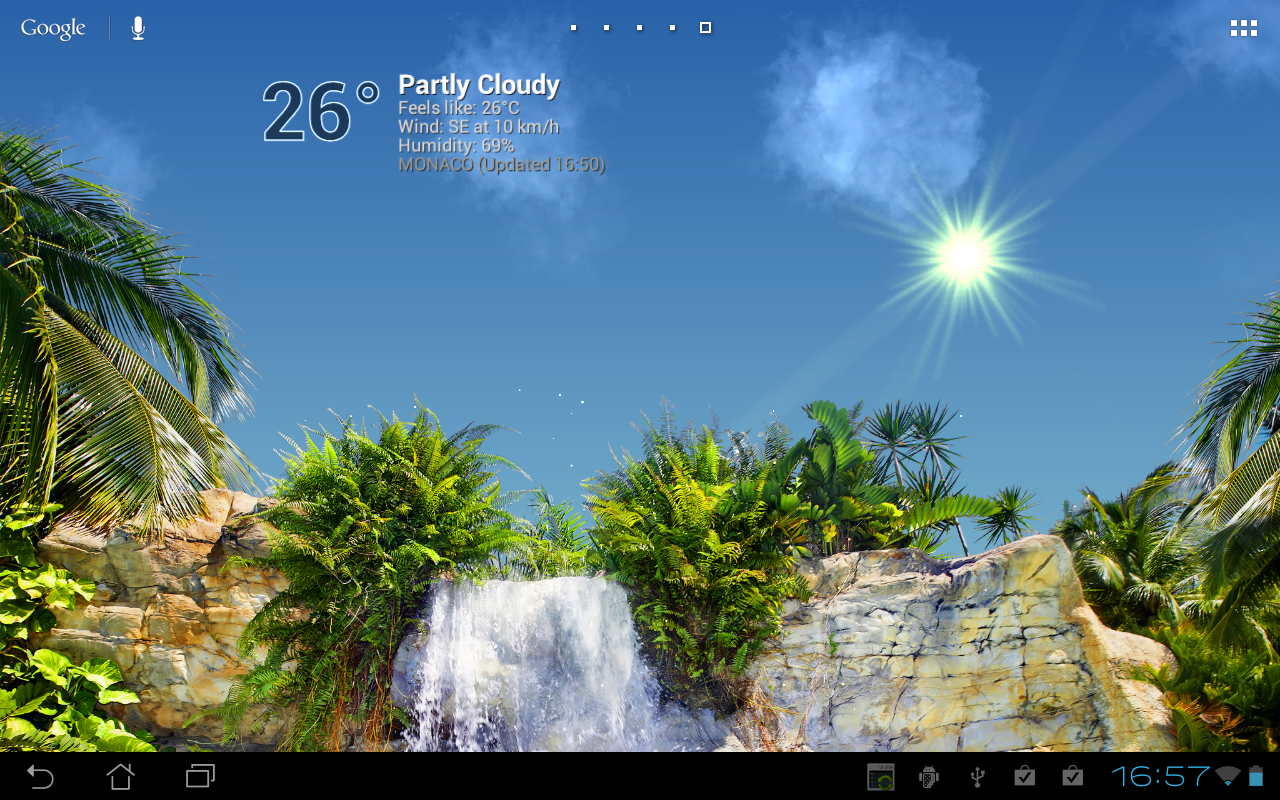Open the first Play Store update notification
The image size is (1280, 800).
click(x=1024, y=776)
